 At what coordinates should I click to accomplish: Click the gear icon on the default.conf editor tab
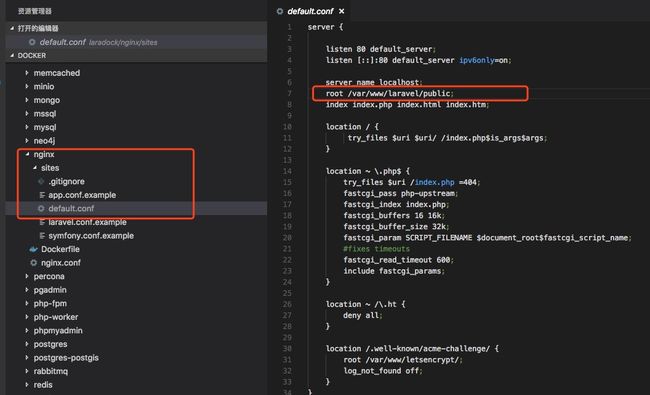point(280,11)
